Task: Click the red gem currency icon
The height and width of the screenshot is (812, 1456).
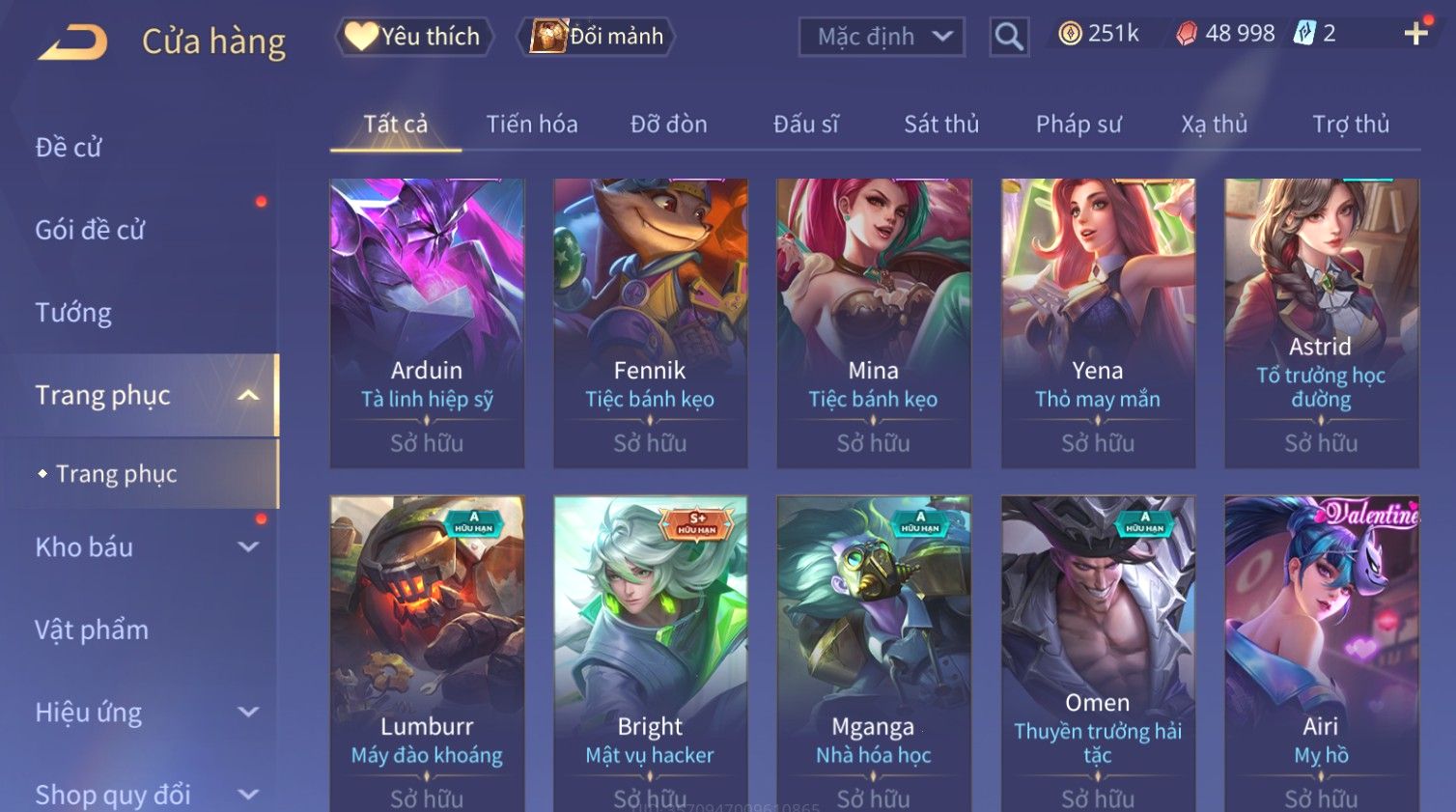Action: click(x=1187, y=34)
